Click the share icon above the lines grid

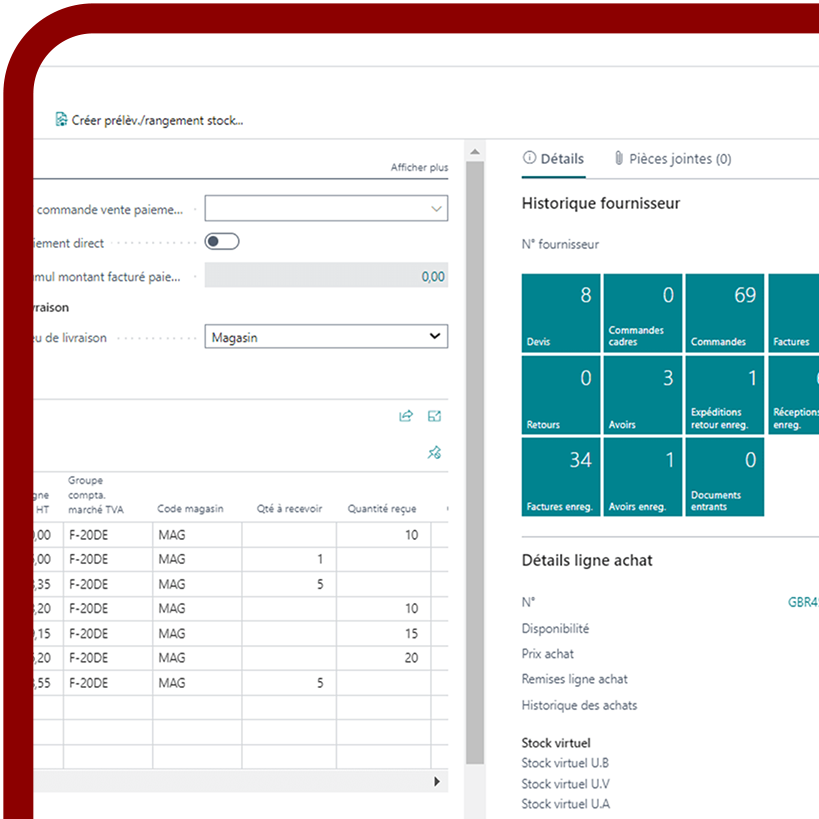coord(406,416)
